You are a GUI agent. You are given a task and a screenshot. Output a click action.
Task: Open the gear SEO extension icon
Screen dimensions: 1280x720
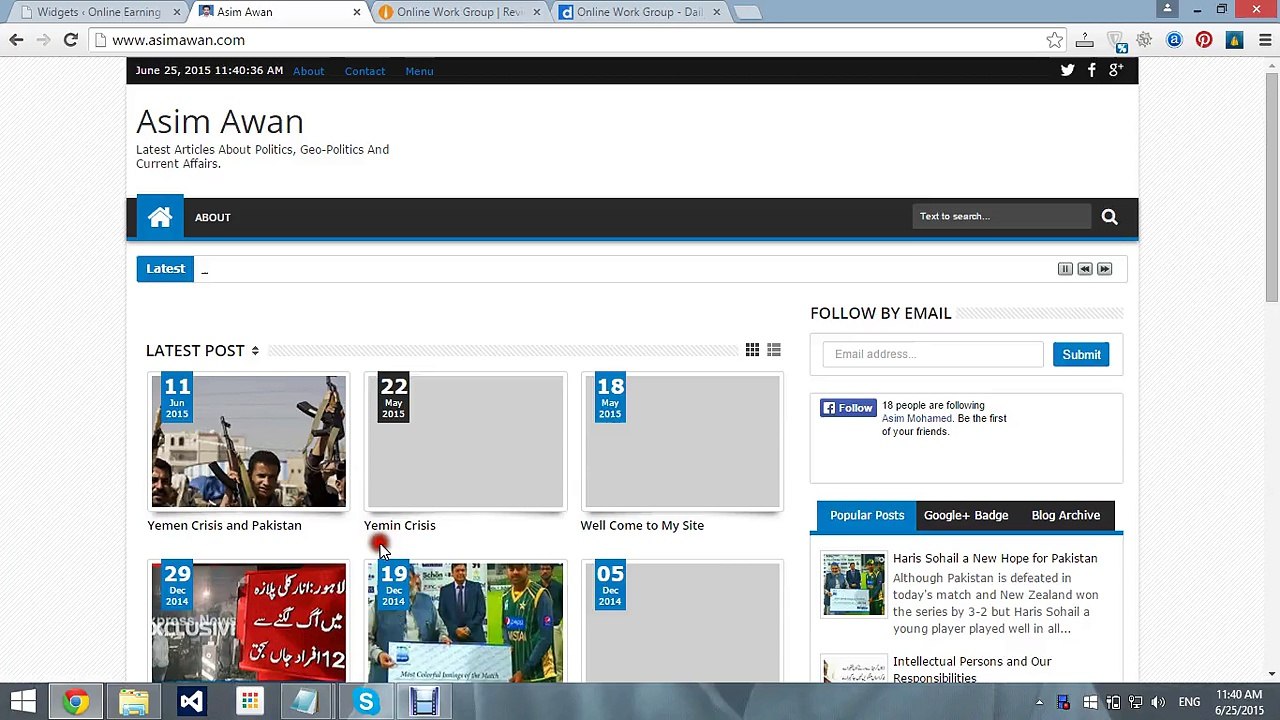coord(1144,40)
